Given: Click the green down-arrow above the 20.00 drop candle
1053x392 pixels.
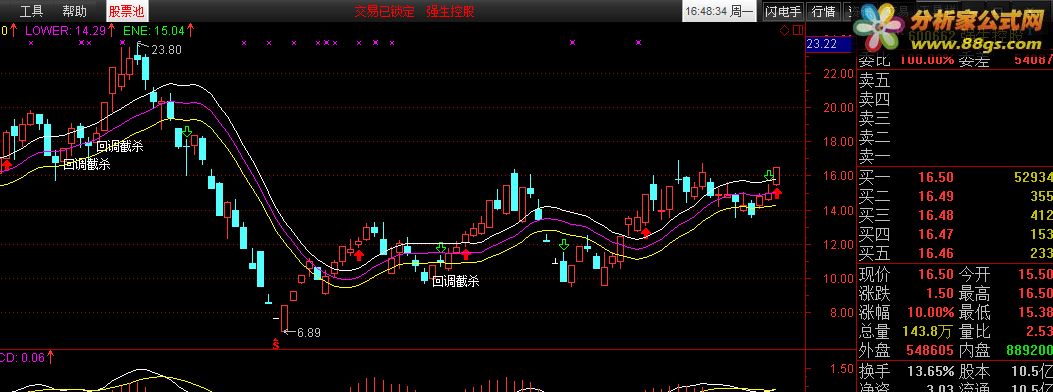Looking at the screenshot, I should pos(187,131).
